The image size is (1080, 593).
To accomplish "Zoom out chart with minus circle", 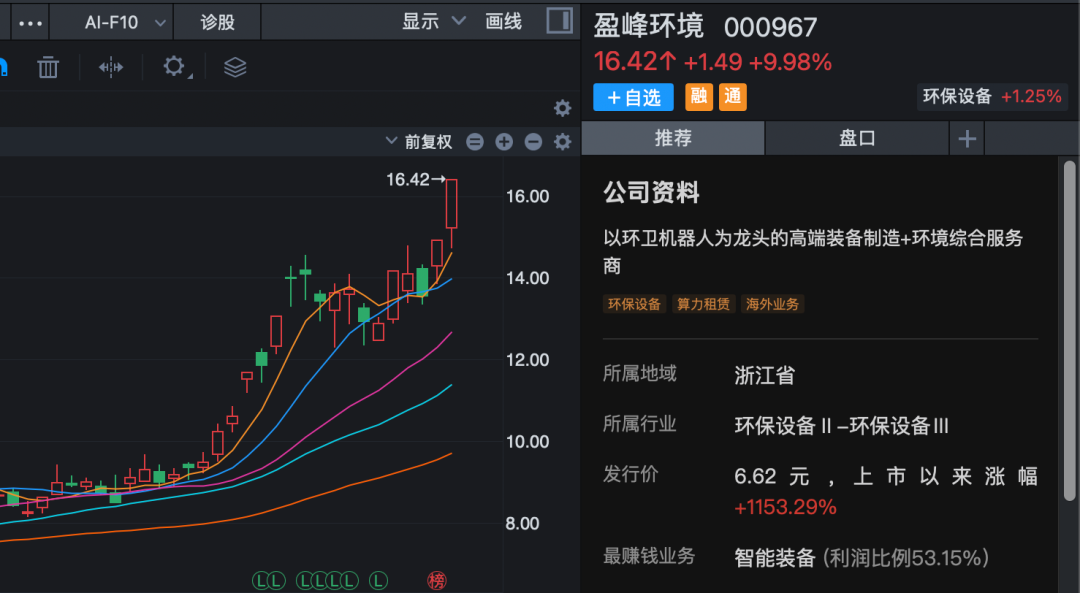I will coord(533,142).
